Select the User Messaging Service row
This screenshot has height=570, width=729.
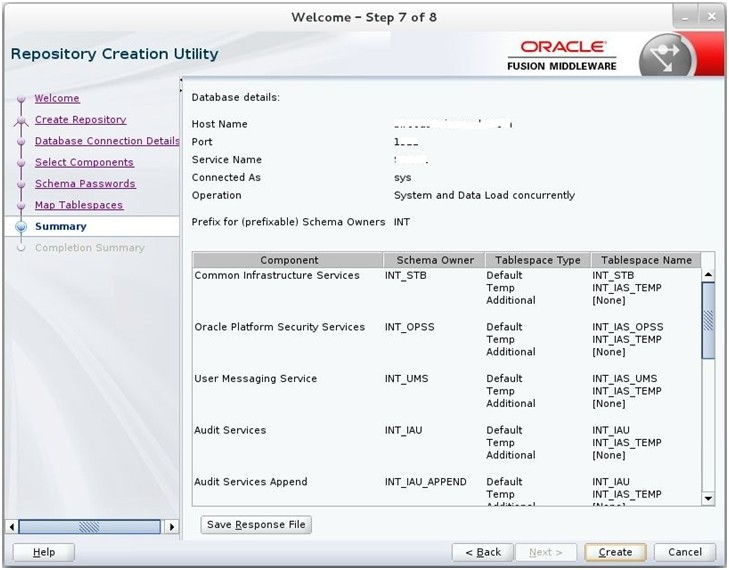point(446,391)
